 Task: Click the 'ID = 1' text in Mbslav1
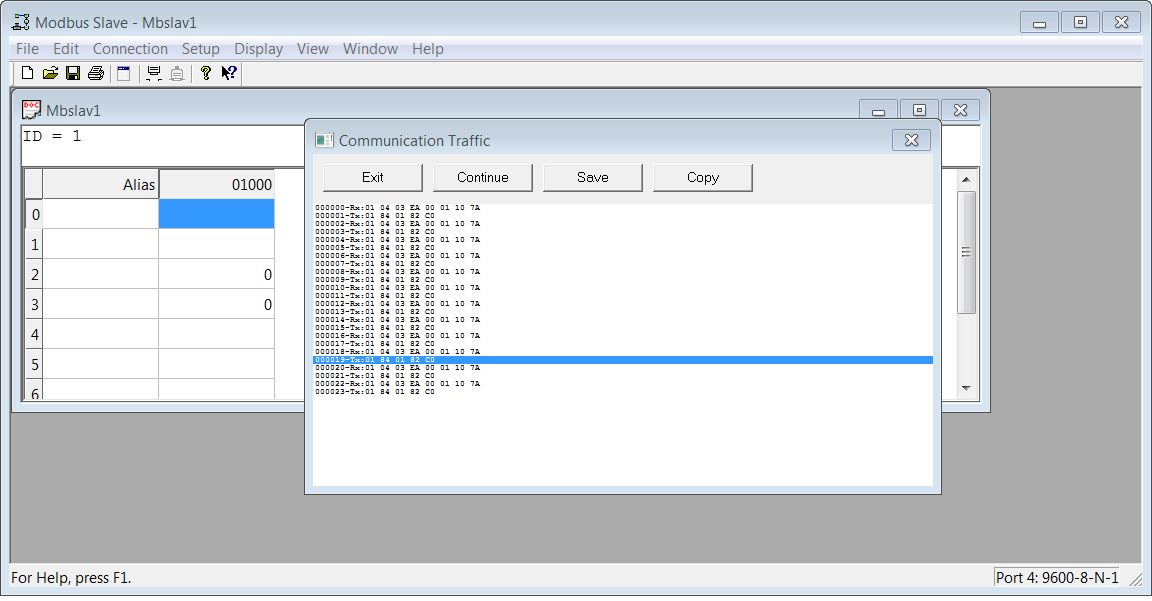[51, 136]
